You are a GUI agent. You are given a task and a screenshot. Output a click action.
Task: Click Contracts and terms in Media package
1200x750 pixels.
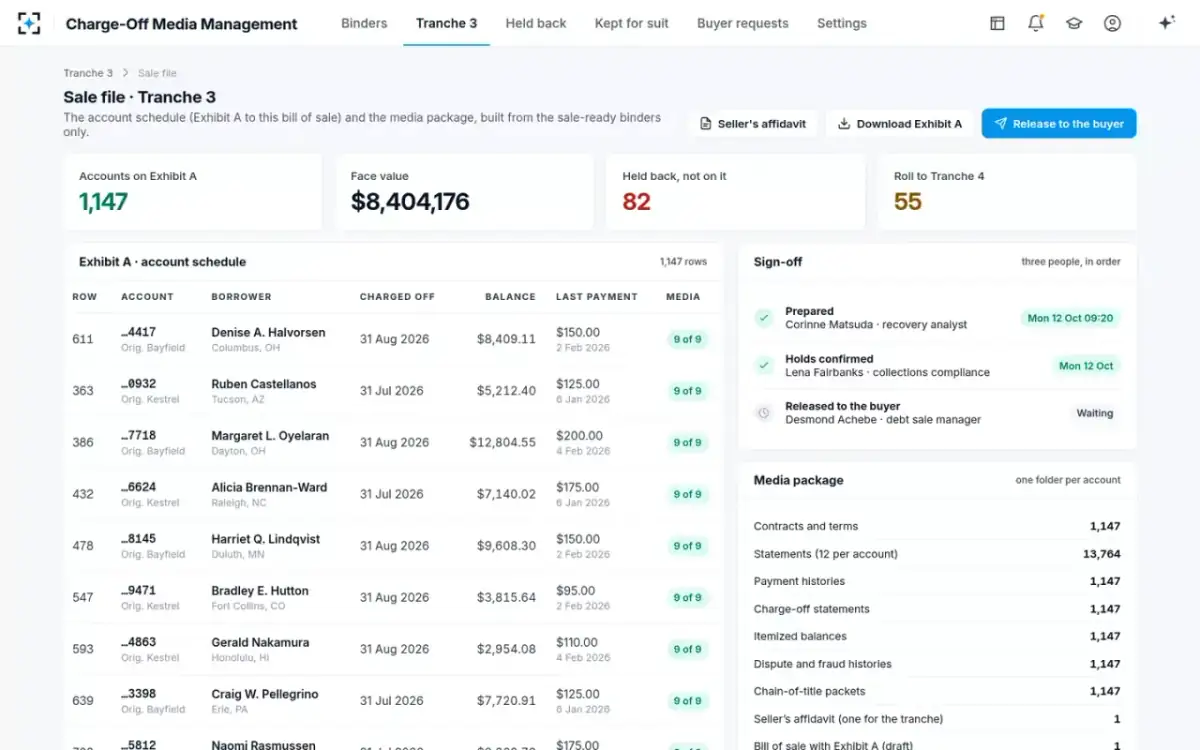937,526
